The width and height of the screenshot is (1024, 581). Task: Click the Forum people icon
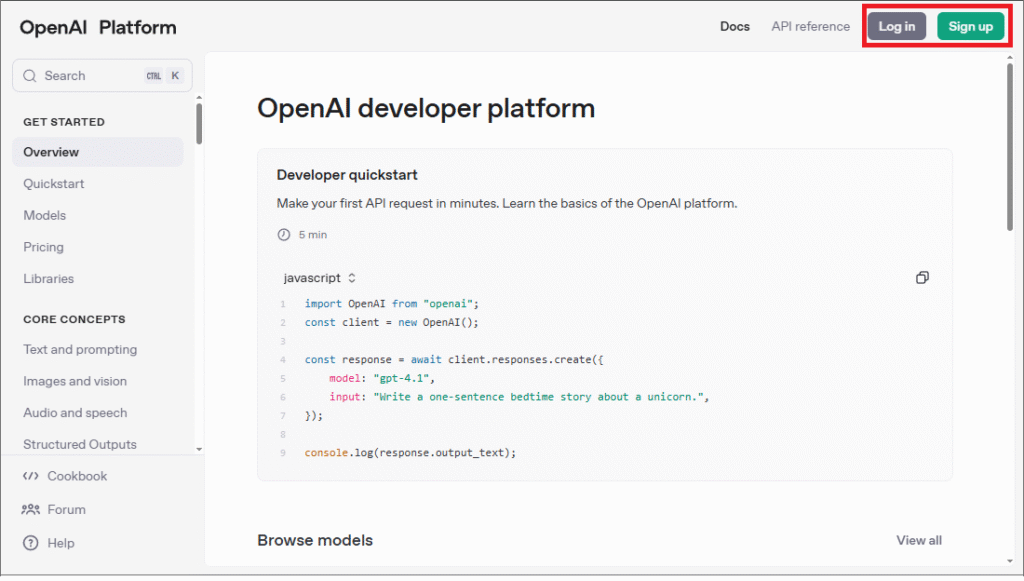click(31, 509)
